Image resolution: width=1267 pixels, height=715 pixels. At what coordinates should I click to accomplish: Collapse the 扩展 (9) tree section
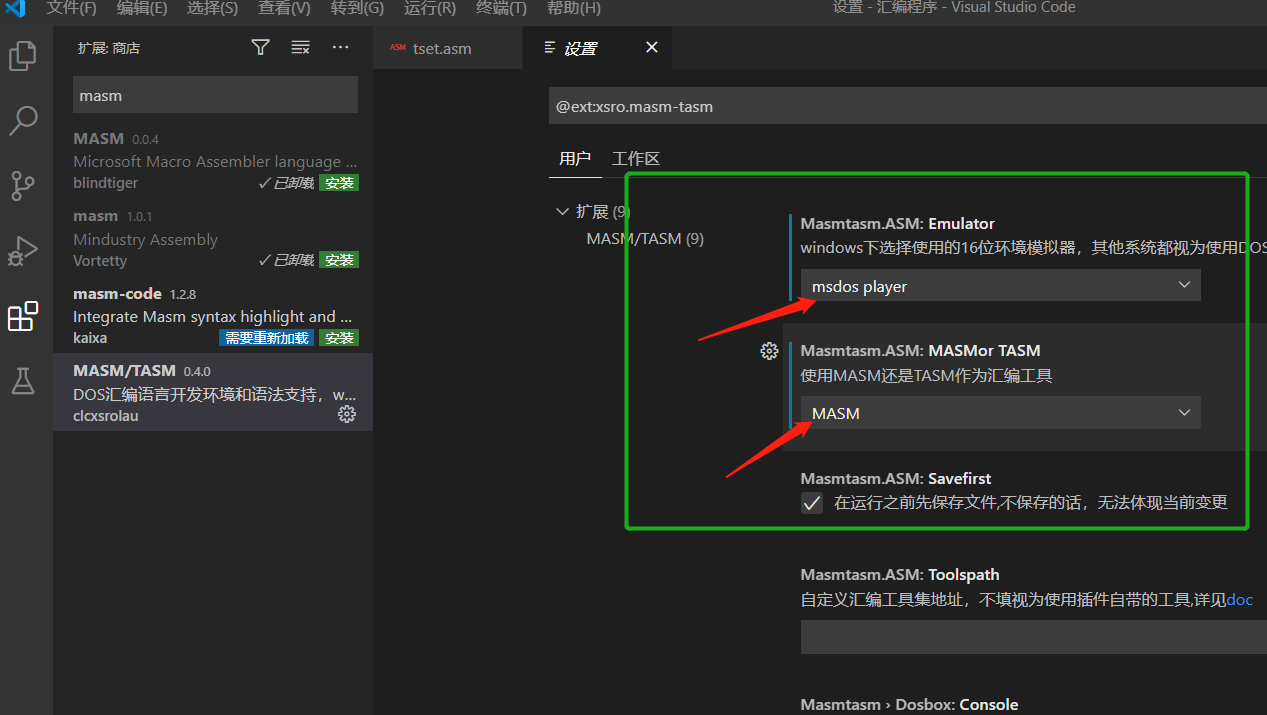tap(562, 211)
